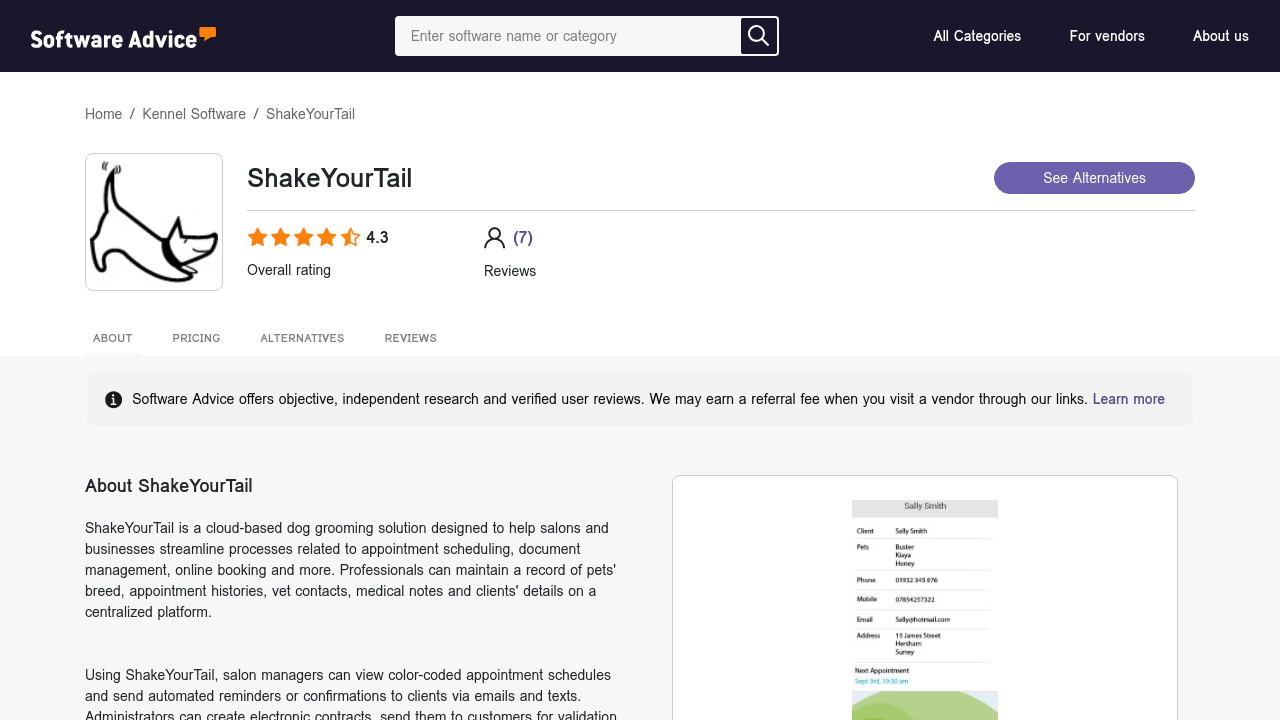Viewport: 1280px width, 720px height.
Task: Open the About us link in header
Action: [x=1220, y=36]
